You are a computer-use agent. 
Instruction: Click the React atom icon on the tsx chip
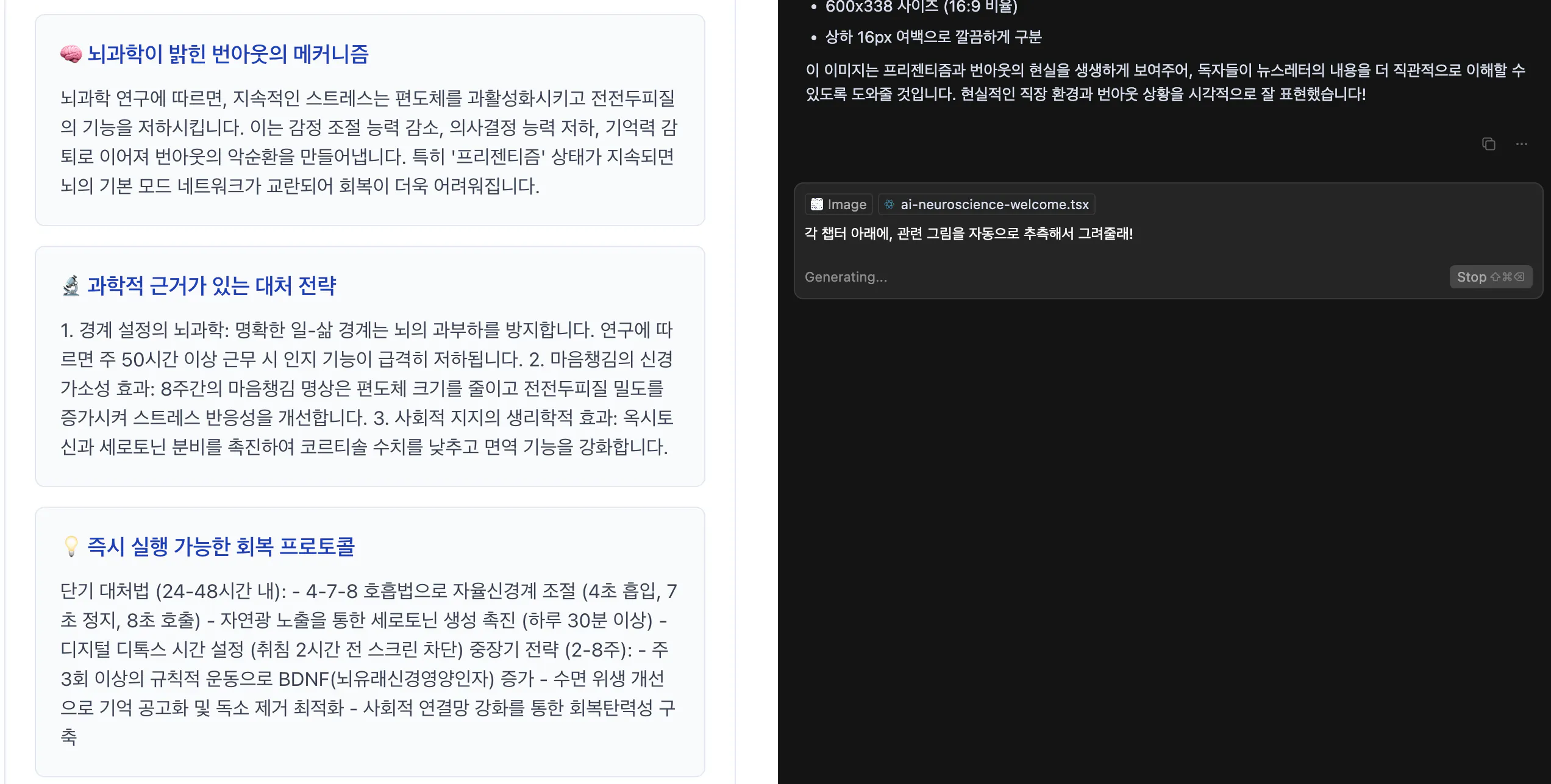tap(889, 204)
